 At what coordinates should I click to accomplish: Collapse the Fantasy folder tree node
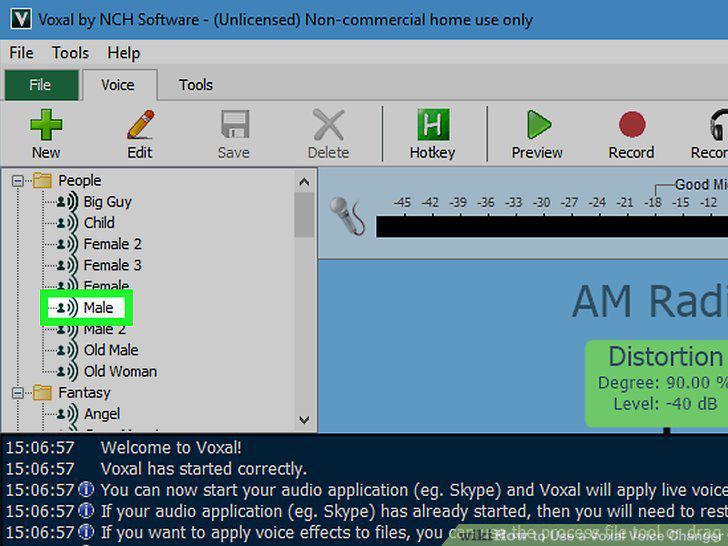click(18, 393)
